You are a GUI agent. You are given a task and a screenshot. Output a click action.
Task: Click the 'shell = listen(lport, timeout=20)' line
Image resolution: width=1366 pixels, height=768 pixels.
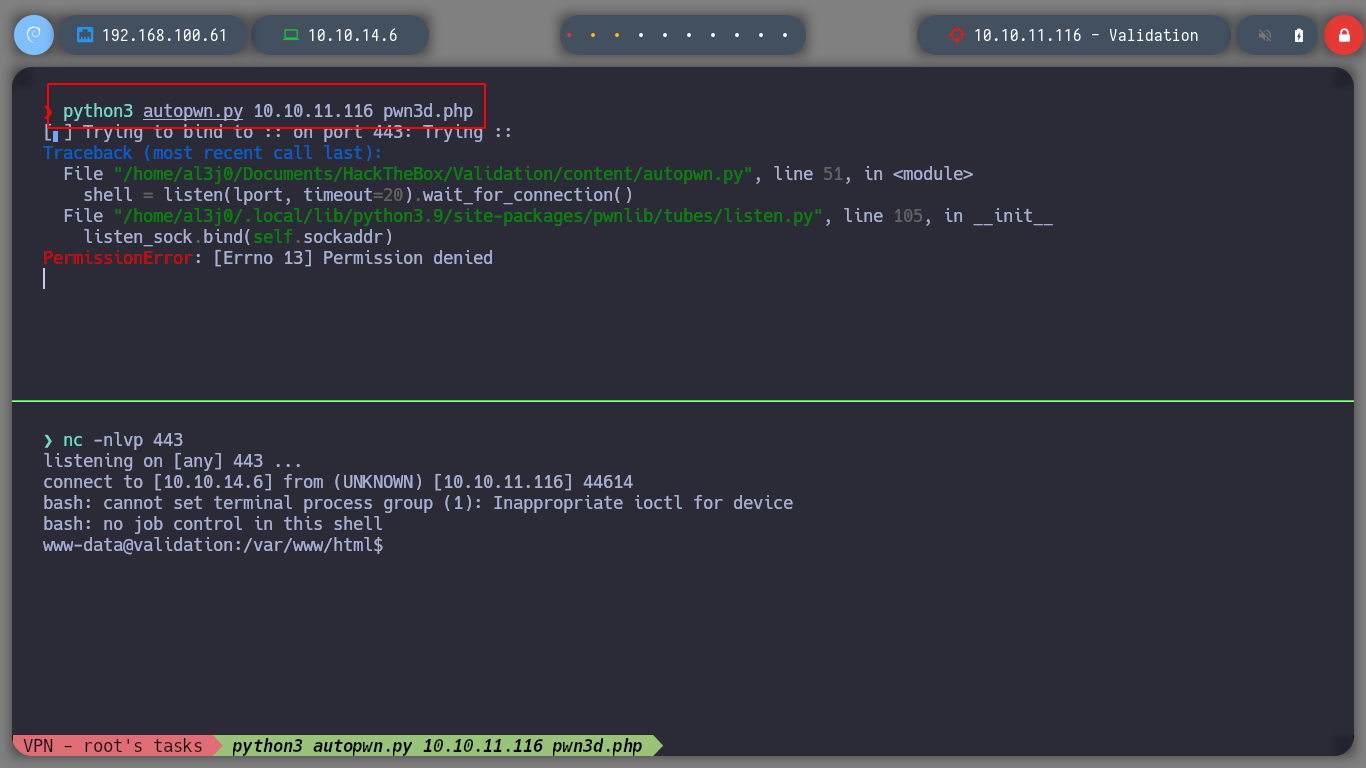(358, 195)
